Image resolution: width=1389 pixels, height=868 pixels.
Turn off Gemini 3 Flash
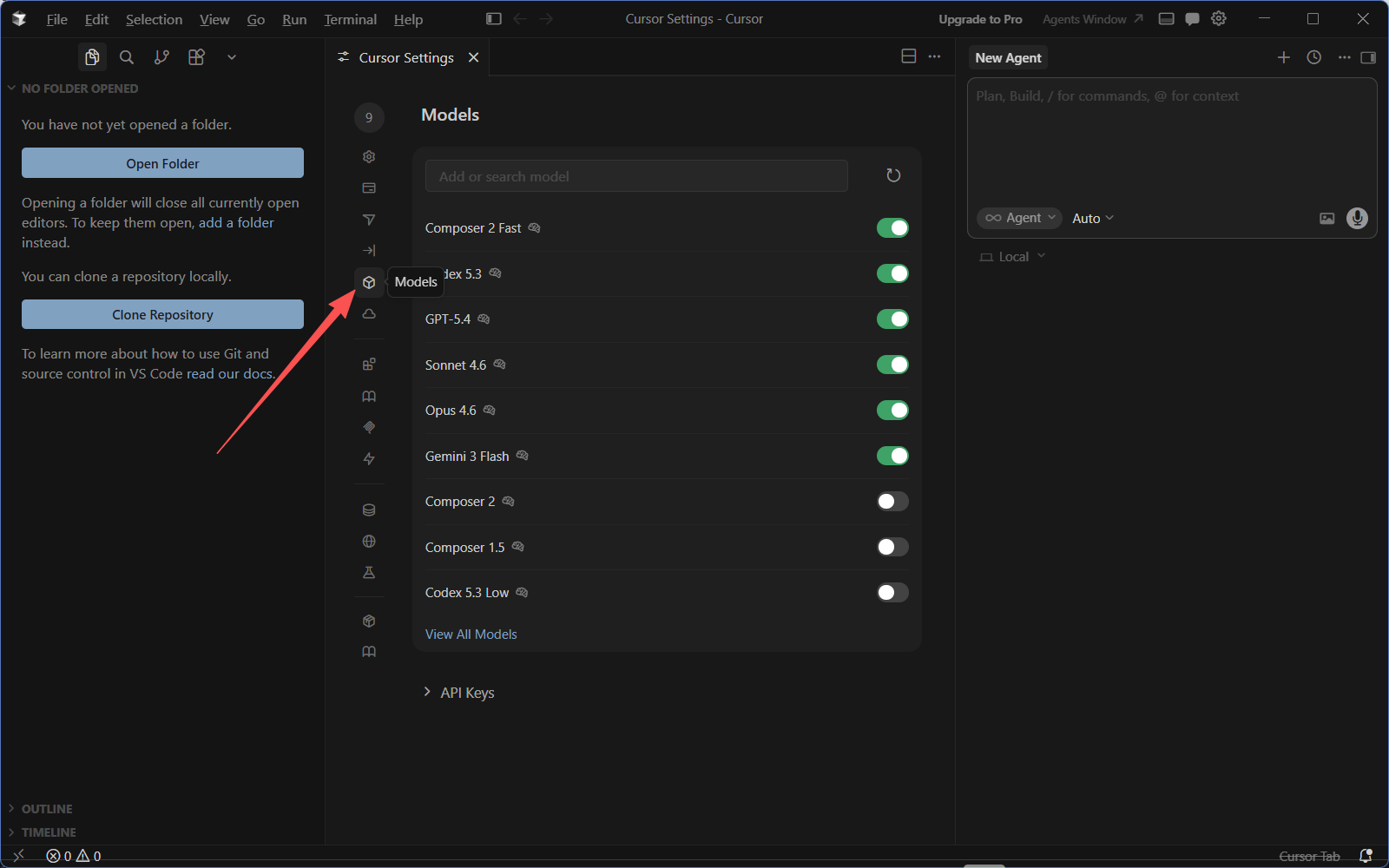pyautogui.click(x=892, y=456)
